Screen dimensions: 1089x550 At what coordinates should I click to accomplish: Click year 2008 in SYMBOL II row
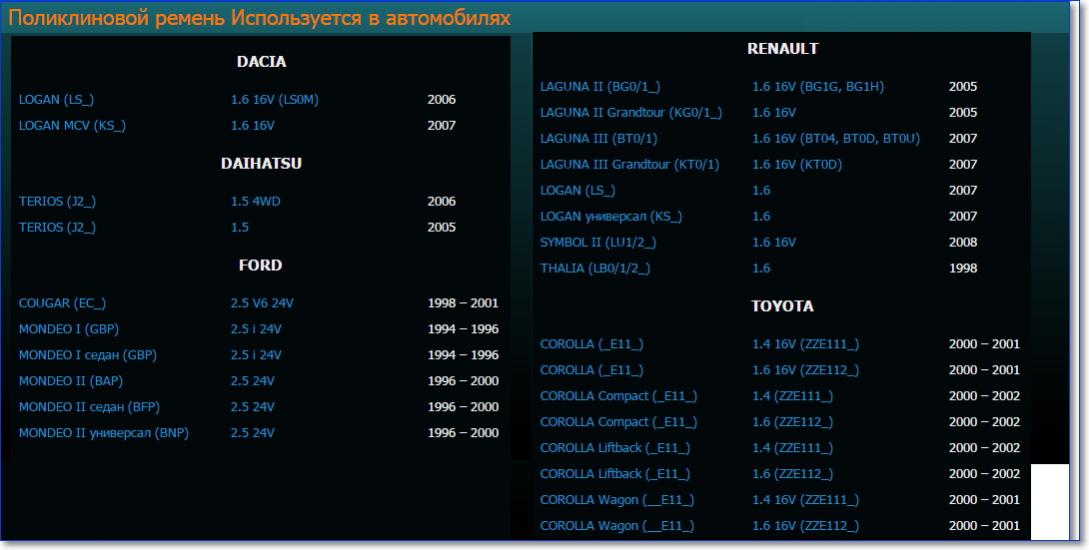pos(963,242)
